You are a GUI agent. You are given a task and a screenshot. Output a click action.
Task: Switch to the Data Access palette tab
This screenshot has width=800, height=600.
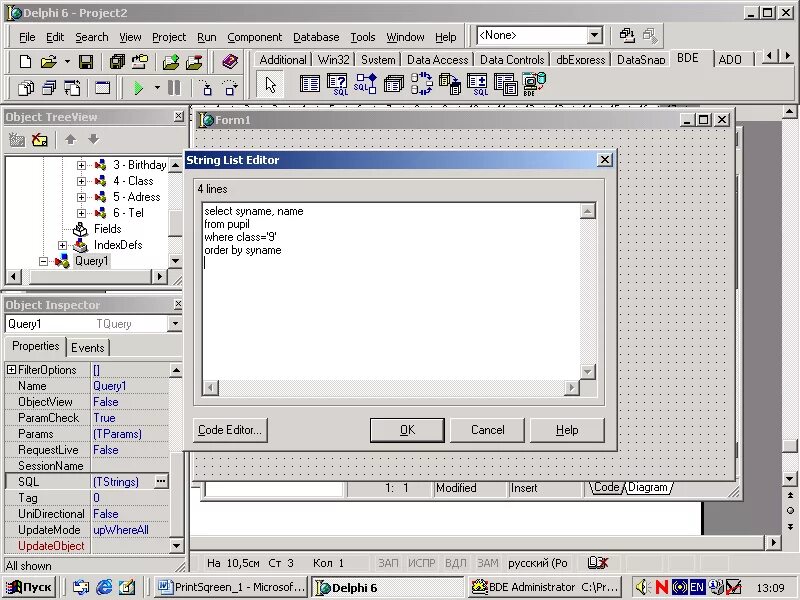pyautogui.click(x=437, y=60)
